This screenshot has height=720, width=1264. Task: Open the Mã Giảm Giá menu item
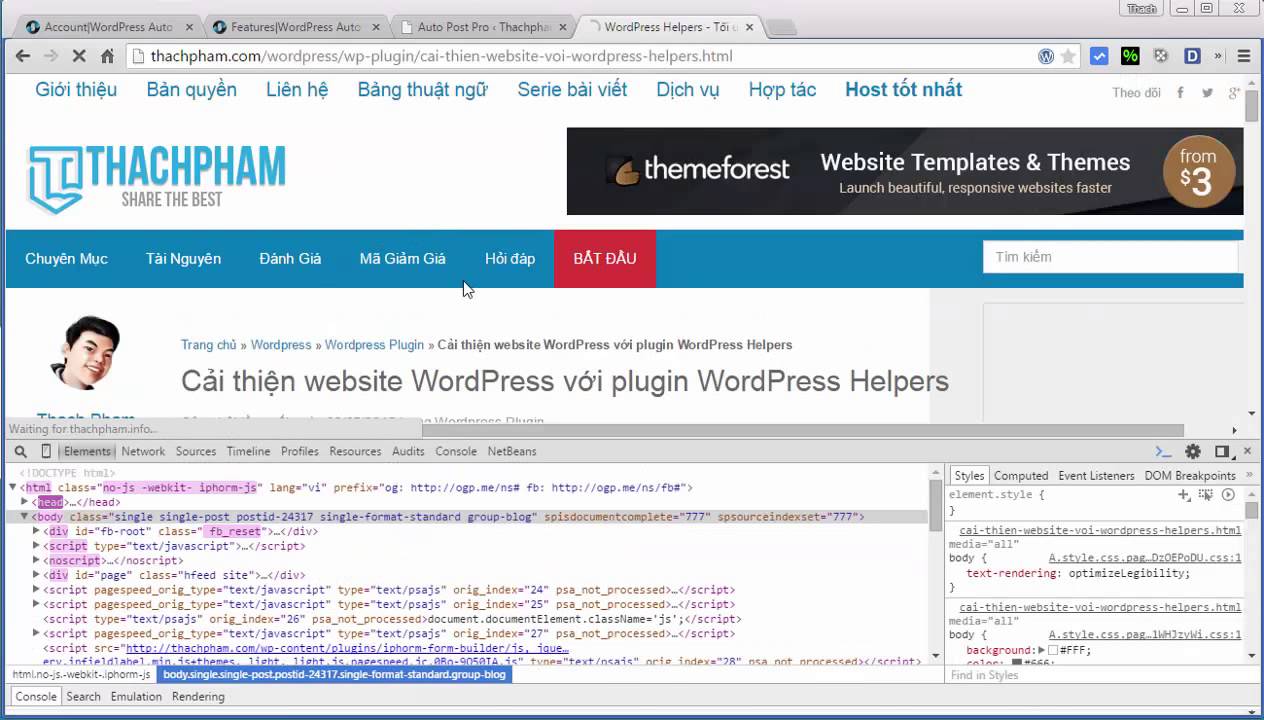[402, 259]
